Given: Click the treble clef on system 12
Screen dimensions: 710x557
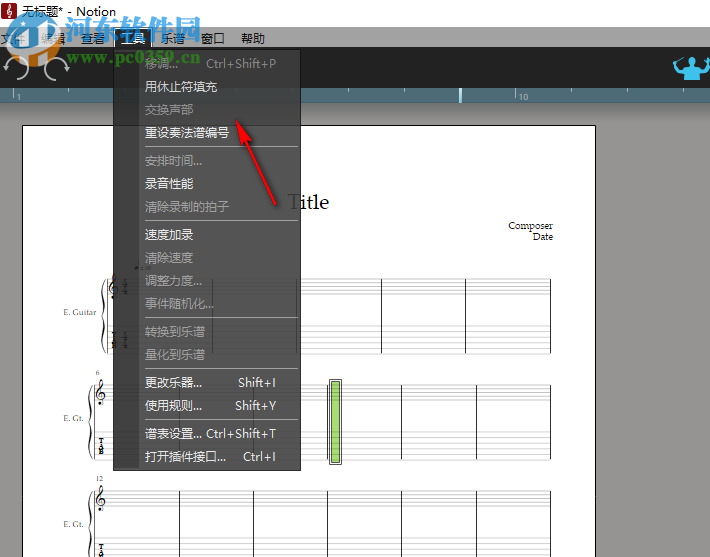Looking at the screenshot, I should pyautogui.click(x=101, y=498).
